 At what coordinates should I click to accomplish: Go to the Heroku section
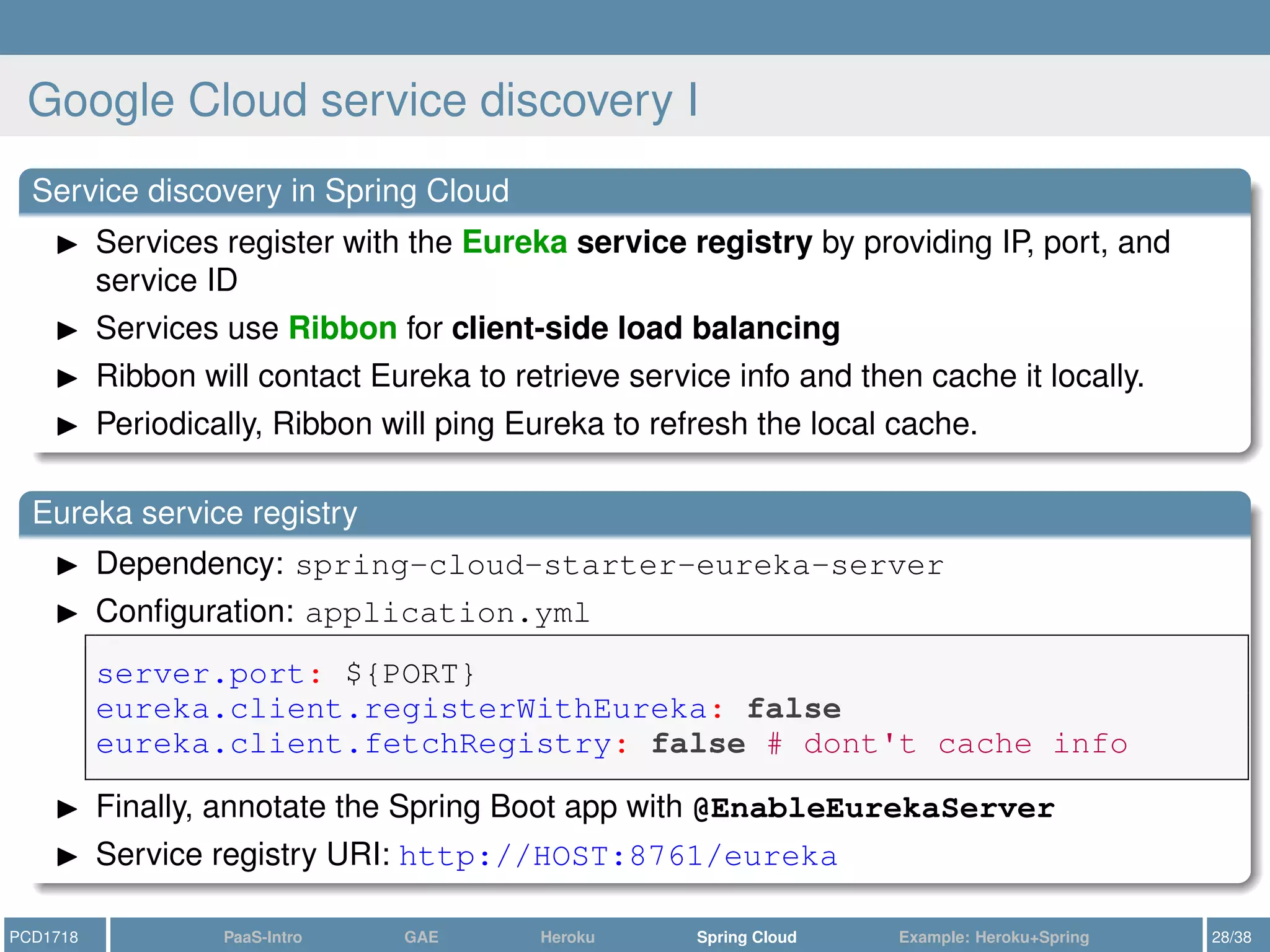[x=567, y=937]
